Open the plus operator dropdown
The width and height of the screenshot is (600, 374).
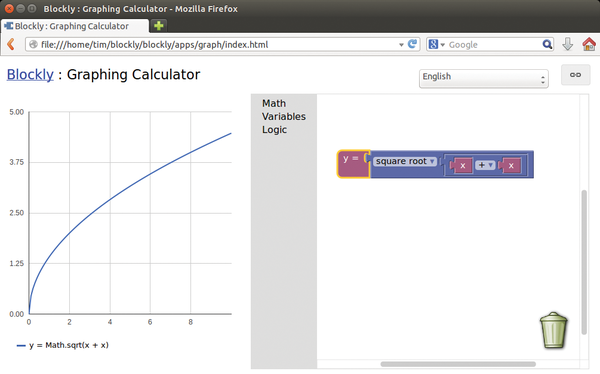[x=485, y=165]
